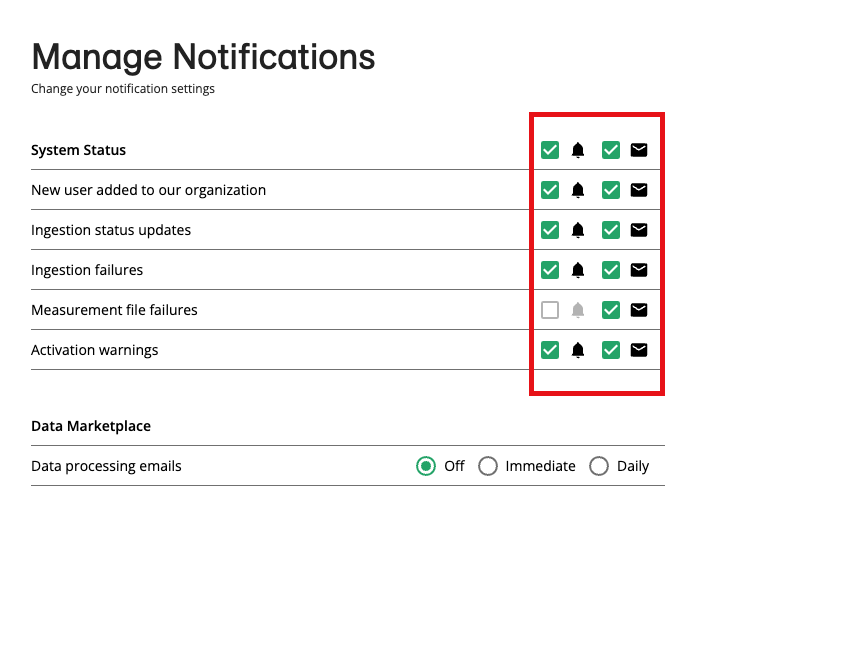Click bell icon for New user added row

(578, 190)
